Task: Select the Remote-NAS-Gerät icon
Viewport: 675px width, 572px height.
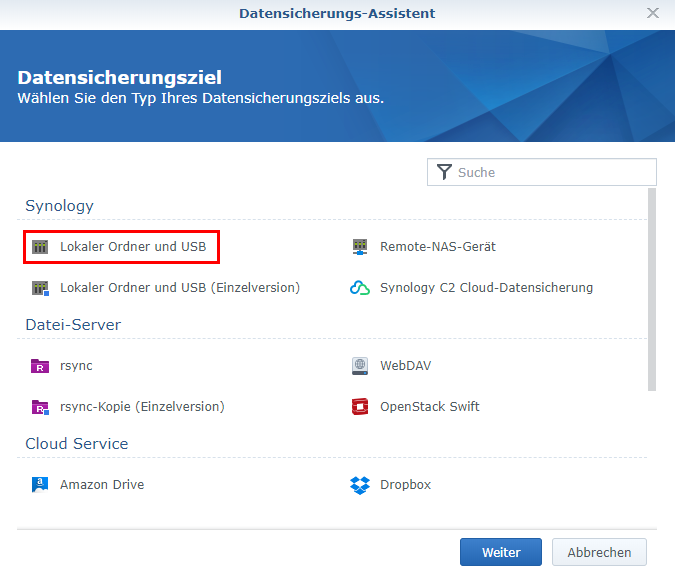Action: point(360,247)
